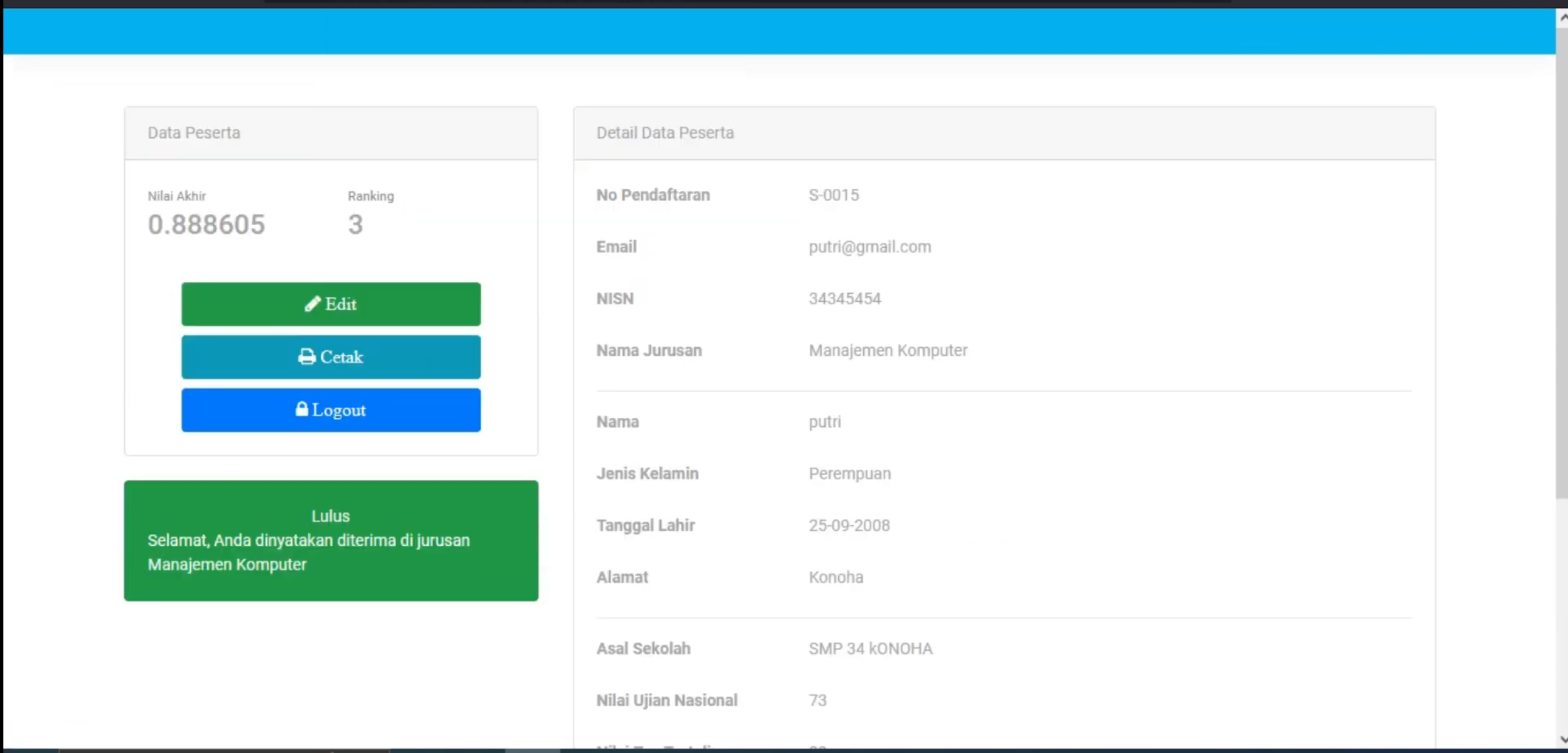The image size is (1568, 753).
Task: Click the scrollbar up arrow
Action: click(1562, 18)
